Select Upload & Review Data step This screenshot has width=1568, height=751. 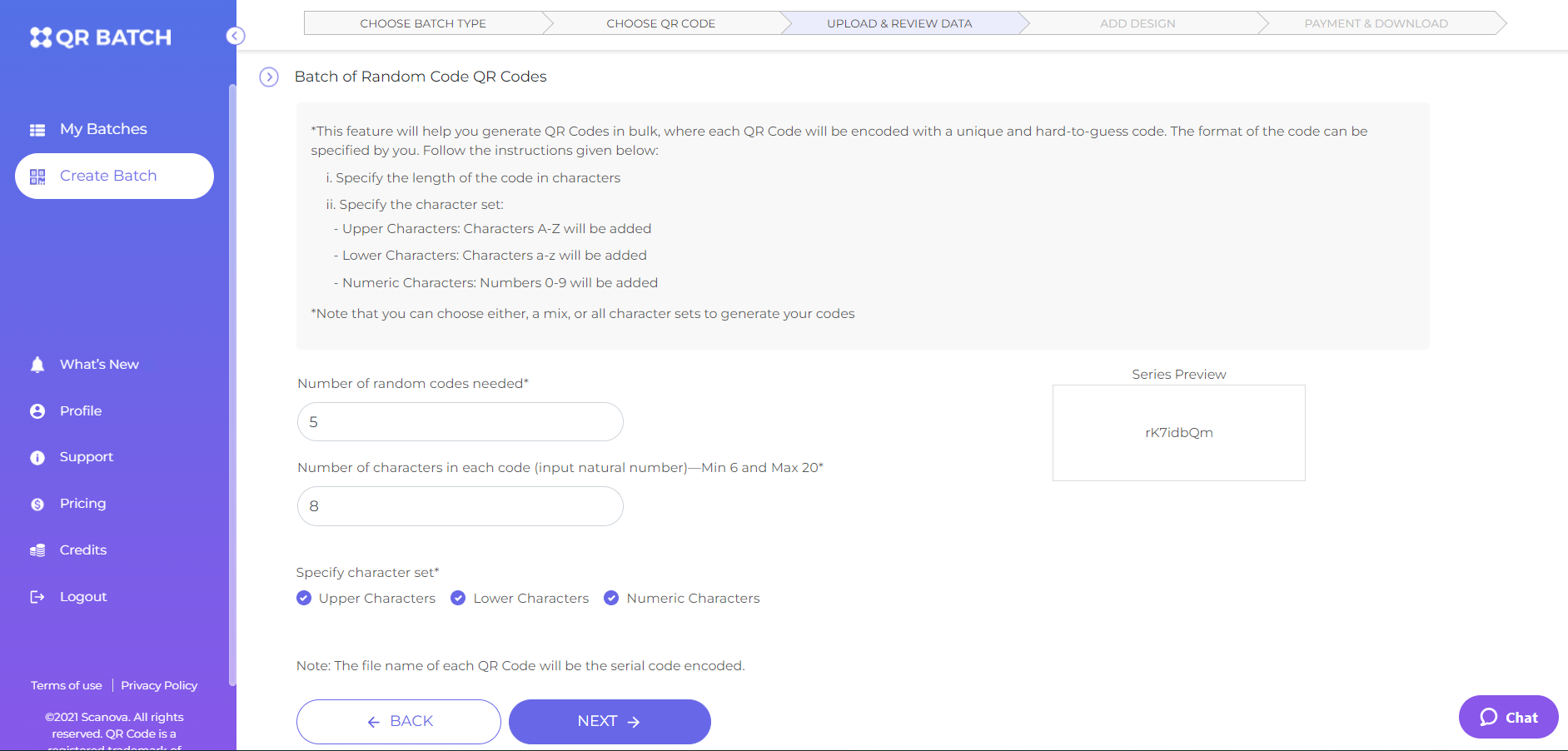click(x=899, y=23)
